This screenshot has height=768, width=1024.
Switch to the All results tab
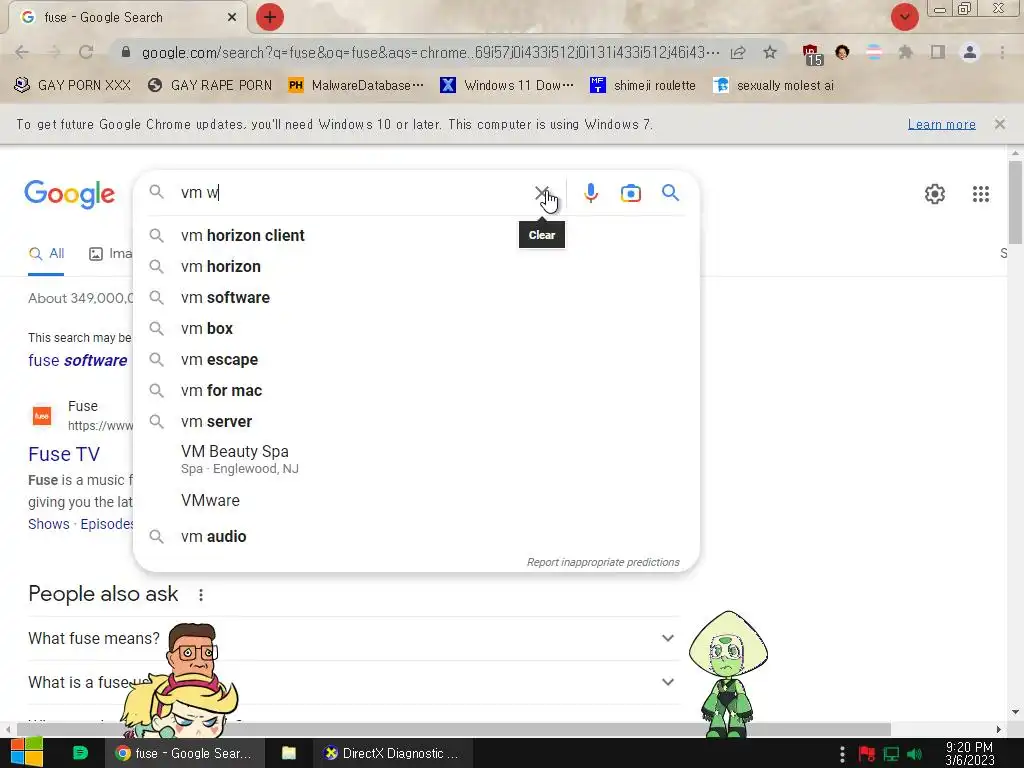(x=46, y=253)
